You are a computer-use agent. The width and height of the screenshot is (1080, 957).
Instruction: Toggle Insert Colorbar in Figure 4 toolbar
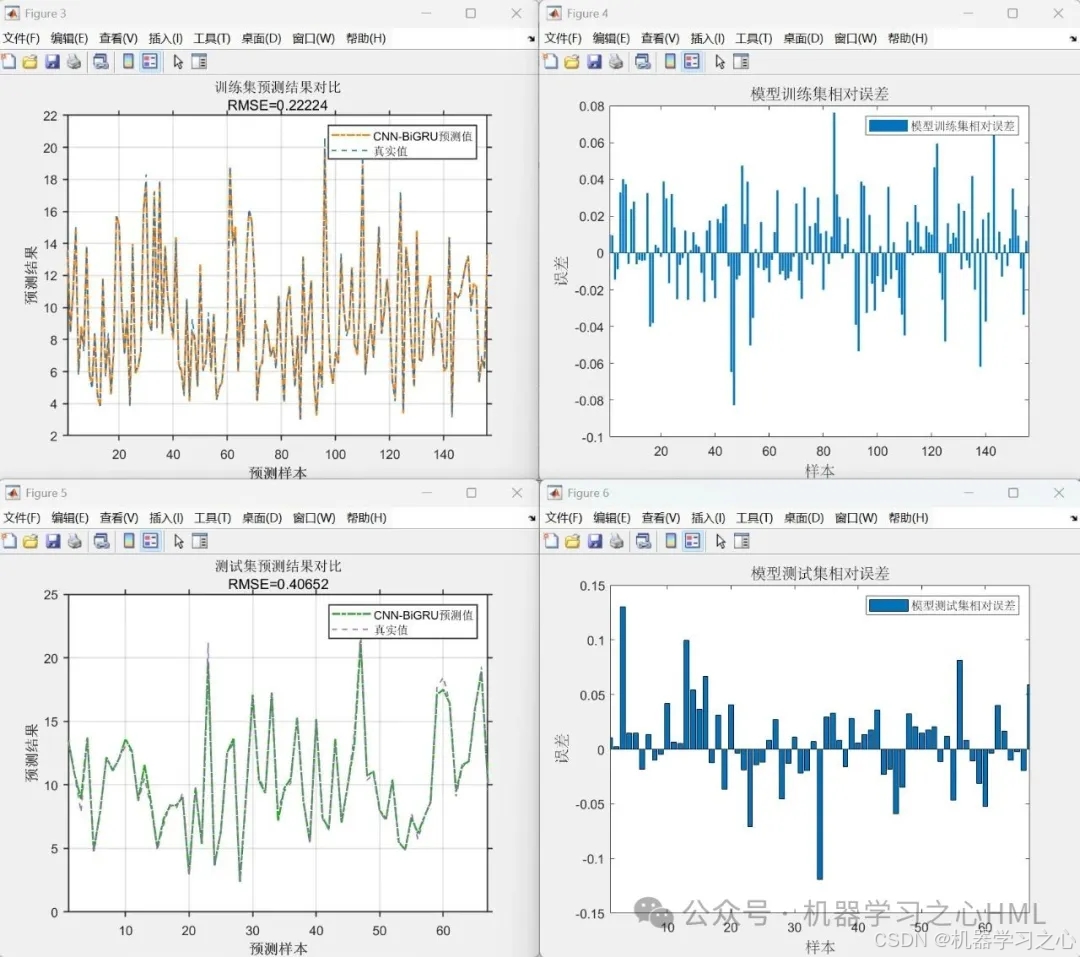(x=670, y=62)
